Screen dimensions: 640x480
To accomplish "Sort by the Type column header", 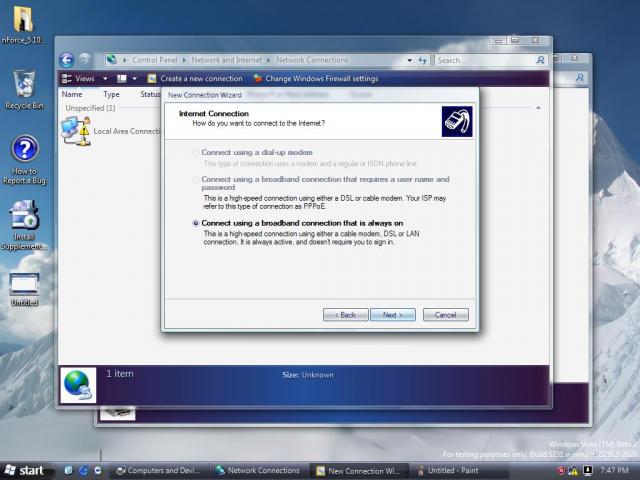I will [111, 94].
